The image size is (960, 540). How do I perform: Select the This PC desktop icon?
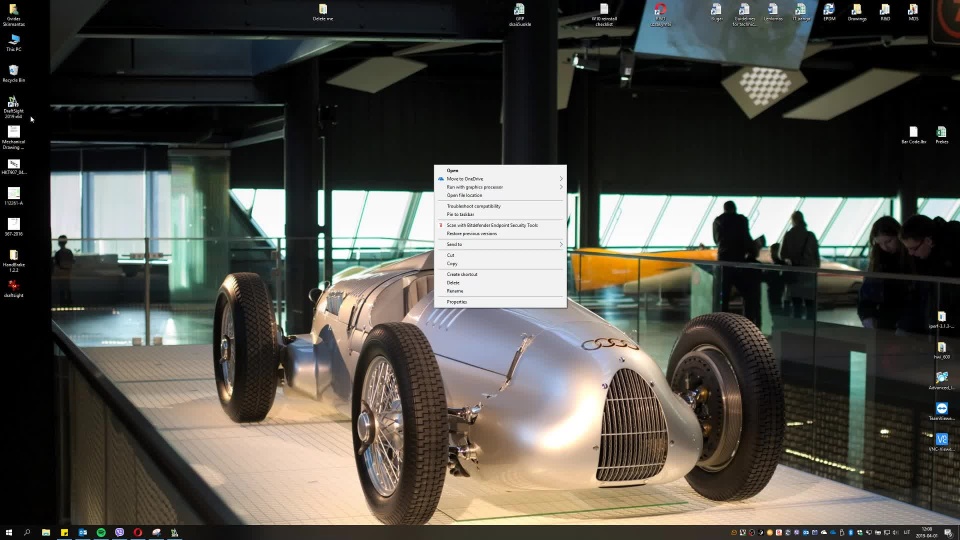(14, 40)
